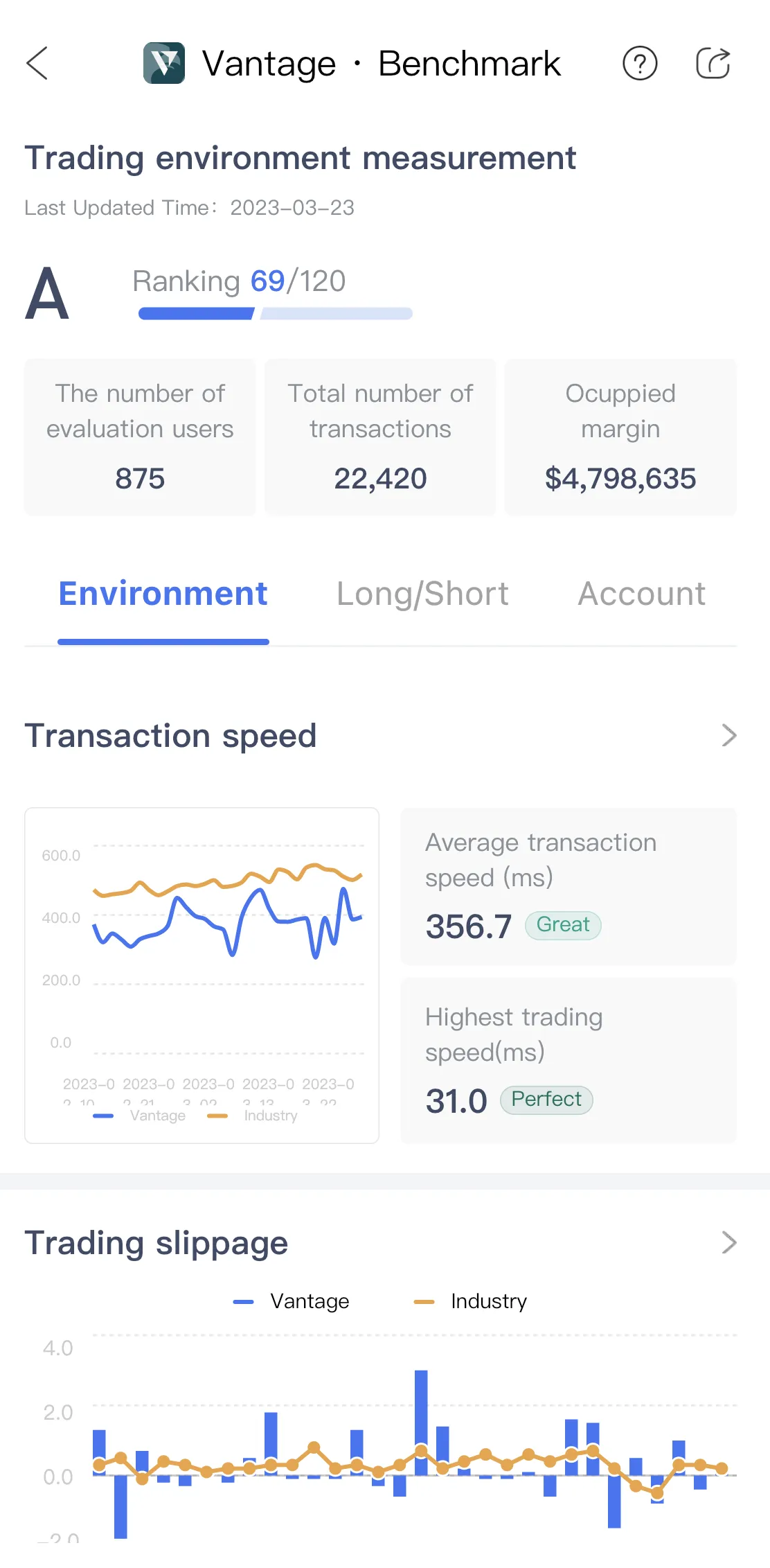The width and height of the screenshot is (770, 1568).
Task: Tap the Last Updated Time text
Action: [189, 208]
